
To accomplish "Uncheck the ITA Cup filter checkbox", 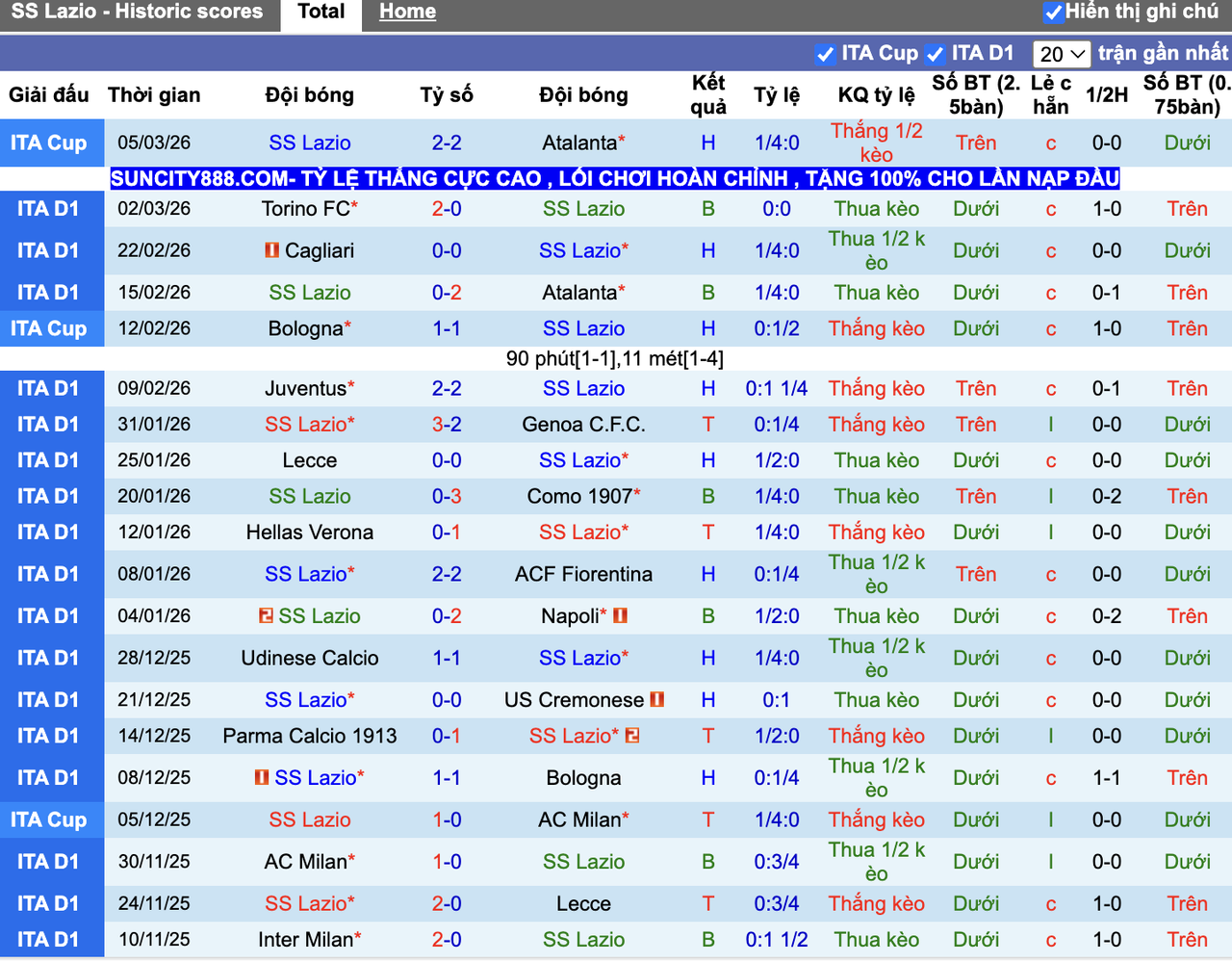I will [x=825, y=54].
